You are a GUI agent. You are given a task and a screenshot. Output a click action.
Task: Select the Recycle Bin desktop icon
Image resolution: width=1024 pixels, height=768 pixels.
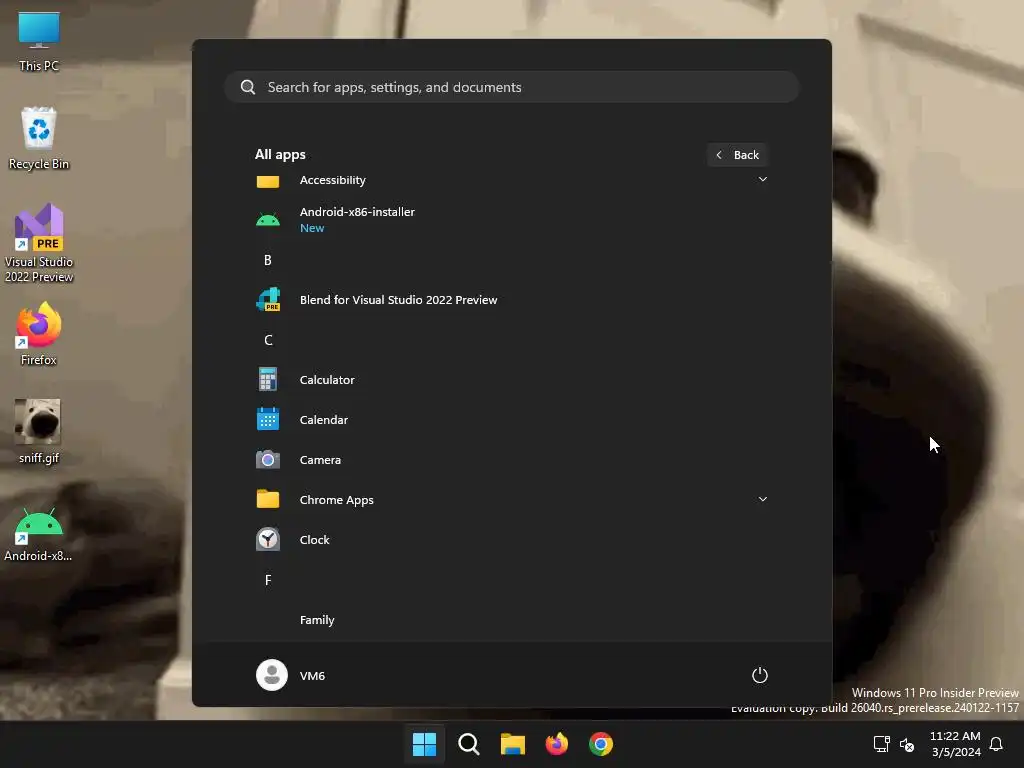tap(39, 138)
